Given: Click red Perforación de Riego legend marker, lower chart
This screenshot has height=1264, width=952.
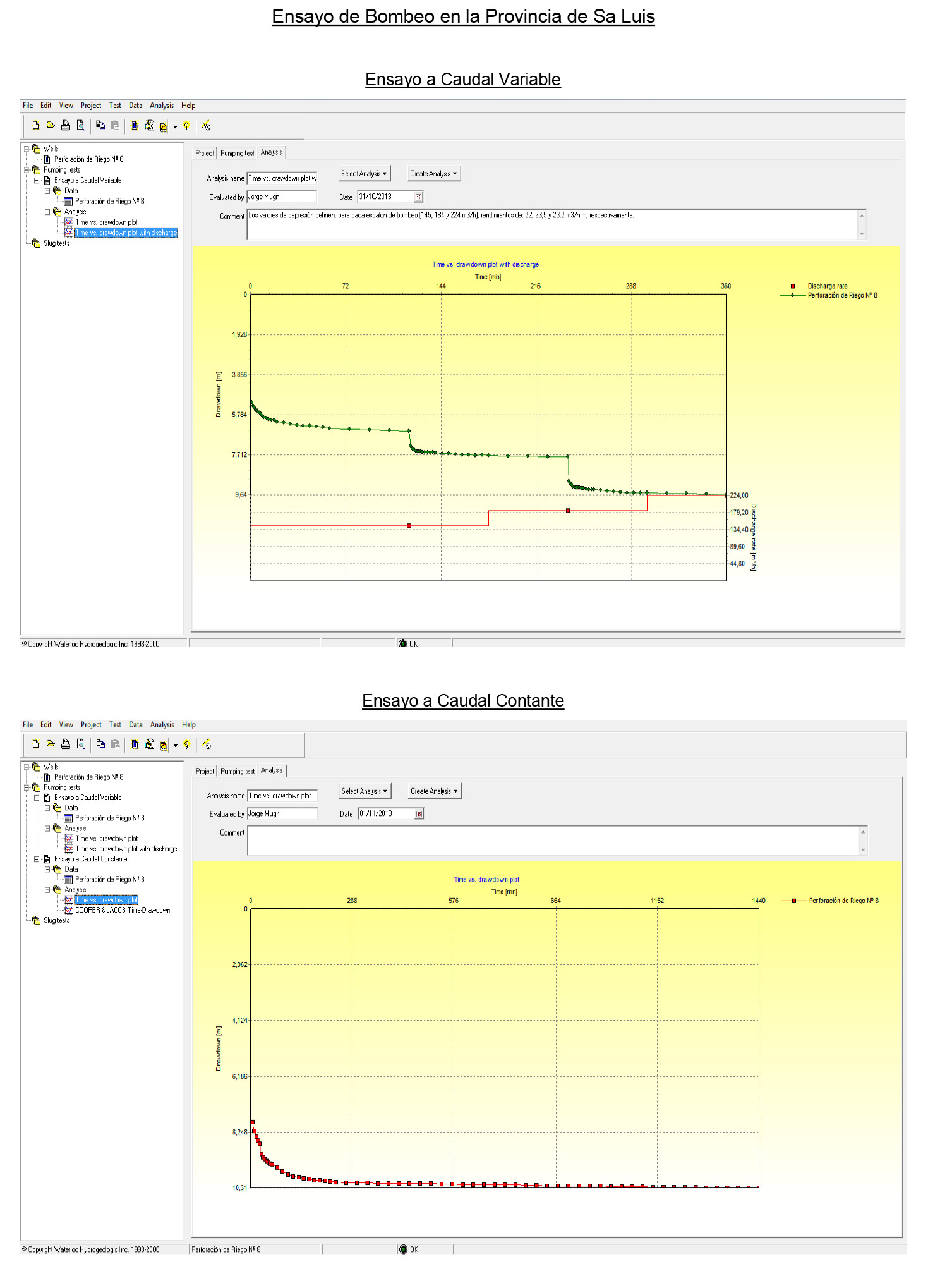Looking at the screenshot, I should coord(794,901).
